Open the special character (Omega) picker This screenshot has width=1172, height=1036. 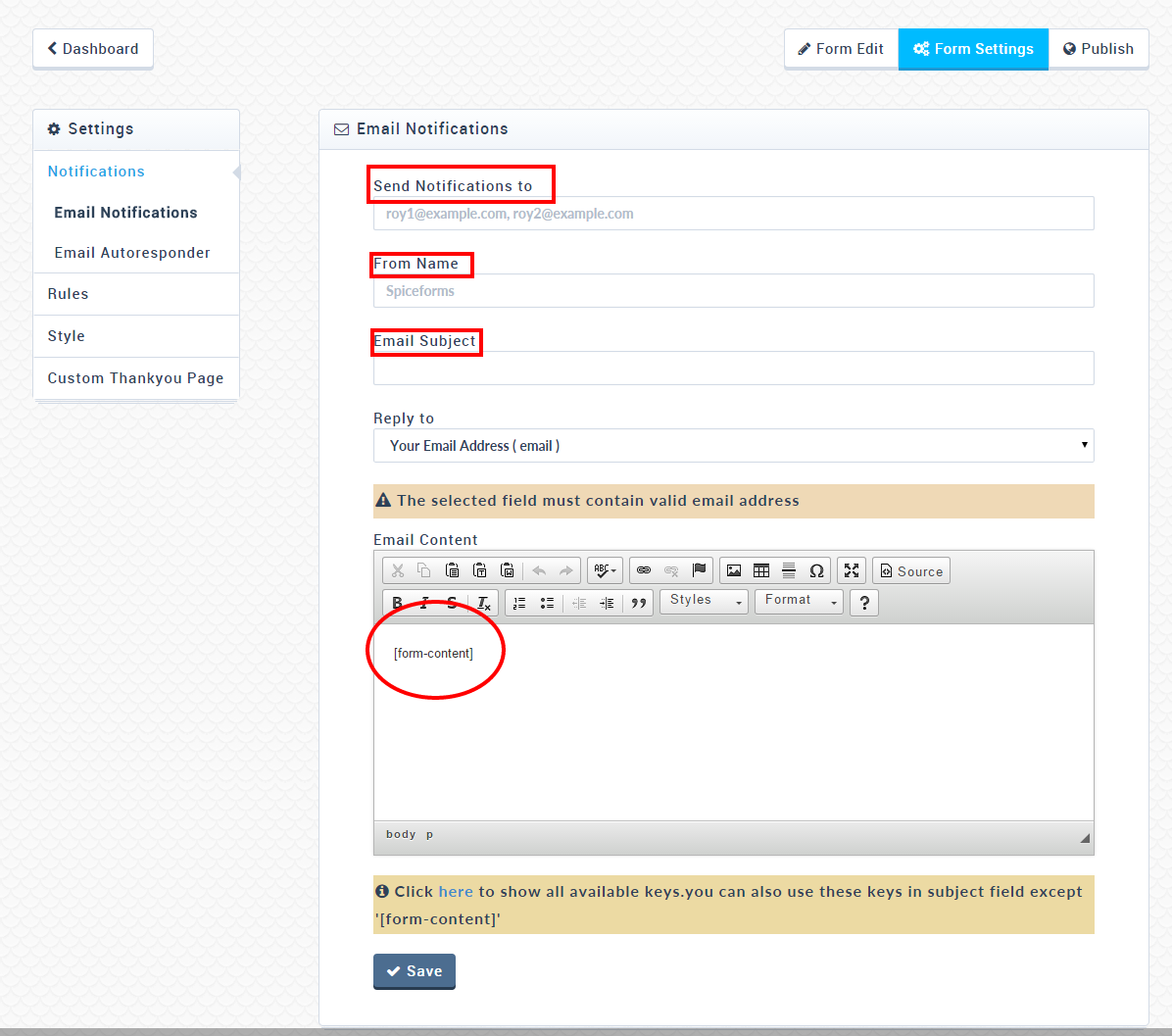[x=816, y=570]
